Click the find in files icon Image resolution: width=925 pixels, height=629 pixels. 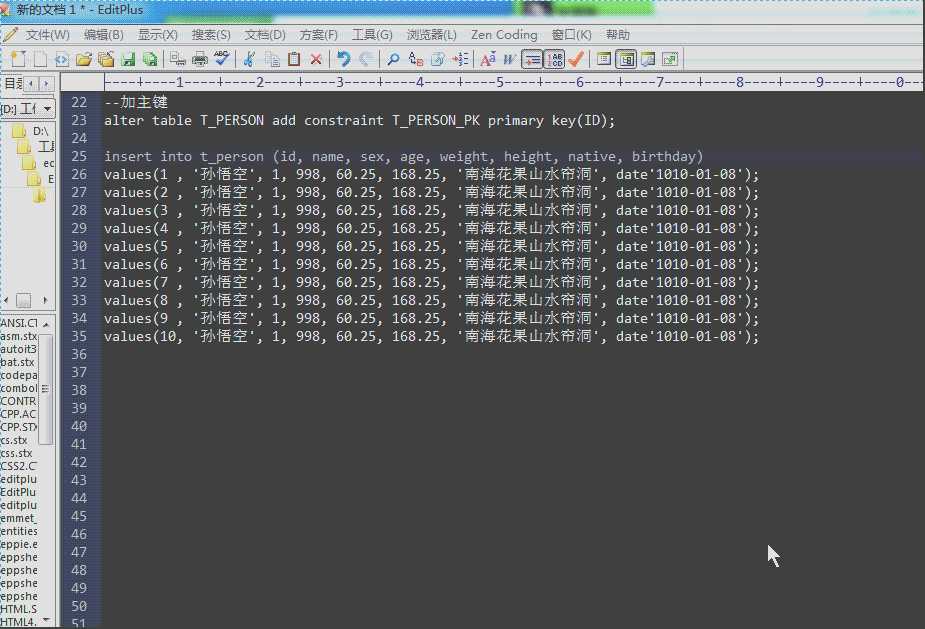coord(438,59)
